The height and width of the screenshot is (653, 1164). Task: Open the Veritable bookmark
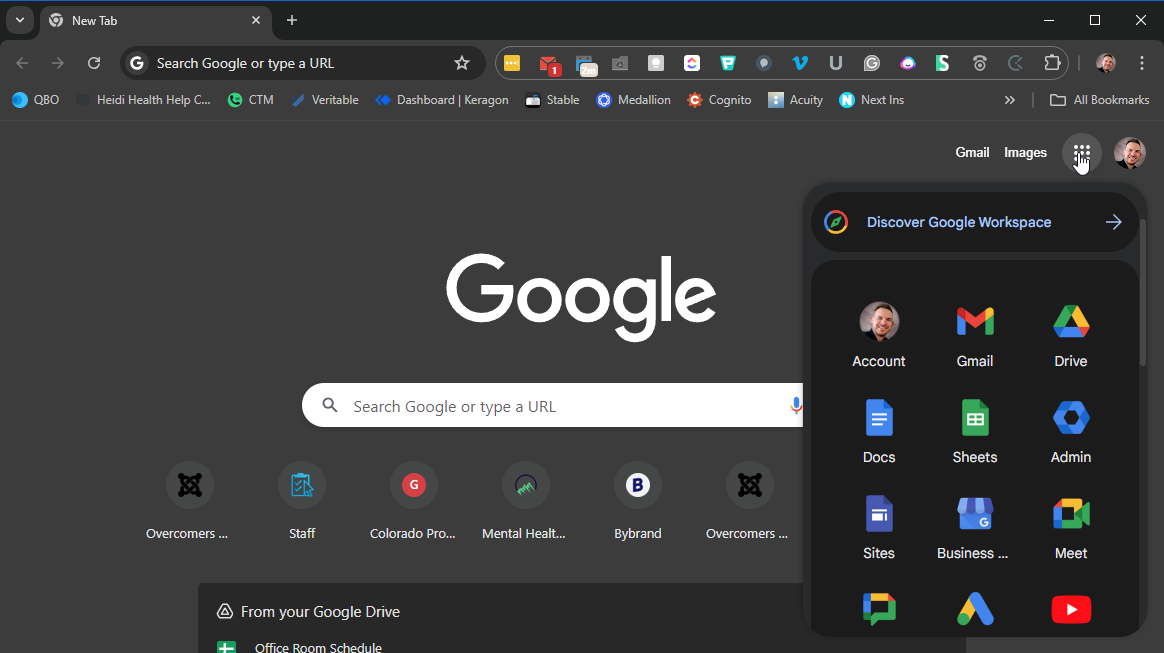pos(325,99)
